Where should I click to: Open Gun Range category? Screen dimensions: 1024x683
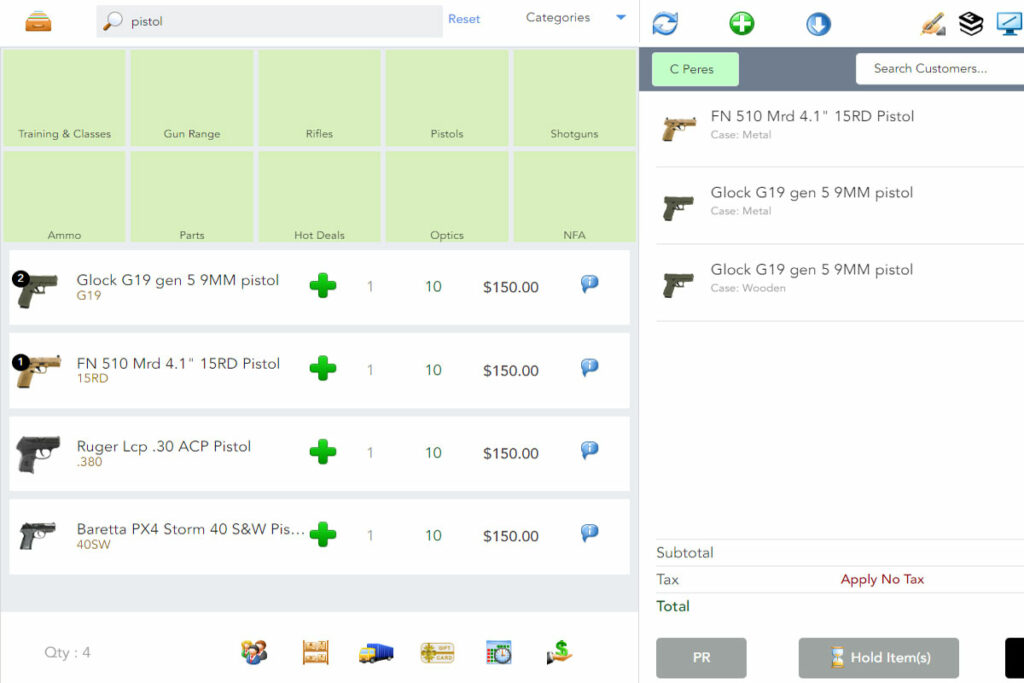click(192, 98)
